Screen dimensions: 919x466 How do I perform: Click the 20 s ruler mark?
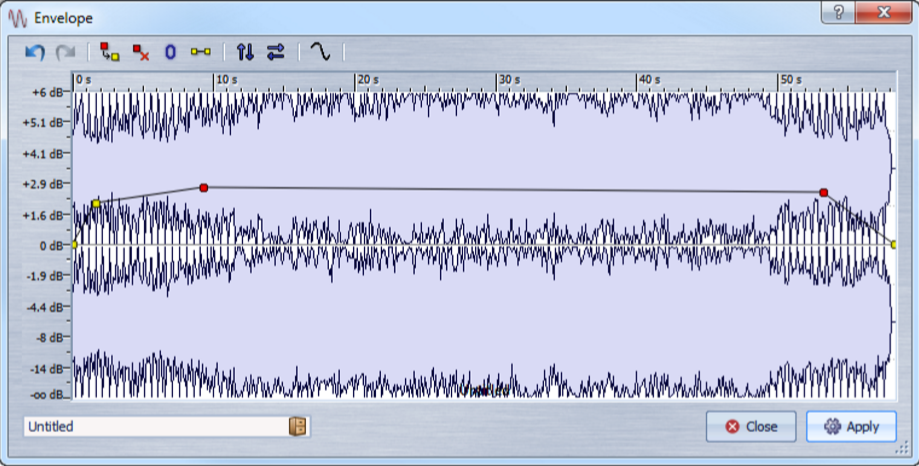pyautogui.click(x=368, y=80)
